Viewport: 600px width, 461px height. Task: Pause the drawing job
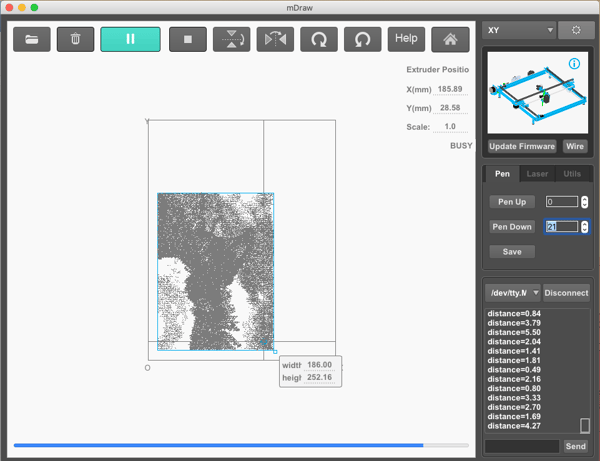(130, 39)
